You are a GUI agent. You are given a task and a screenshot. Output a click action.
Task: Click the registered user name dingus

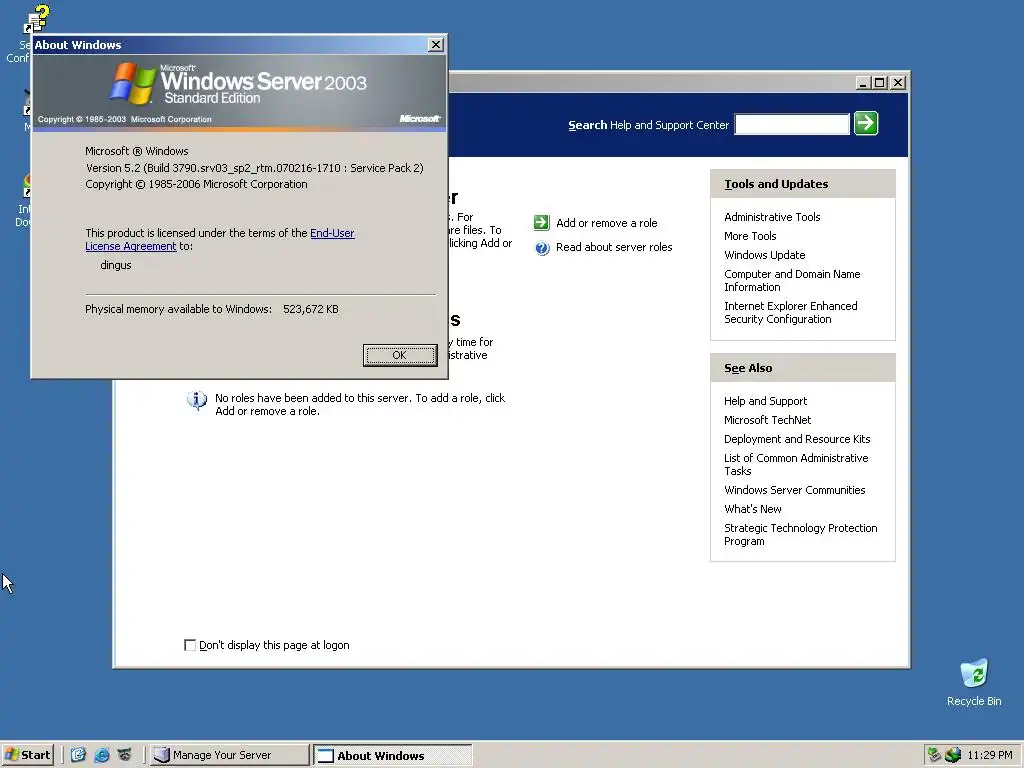(116, 265)
